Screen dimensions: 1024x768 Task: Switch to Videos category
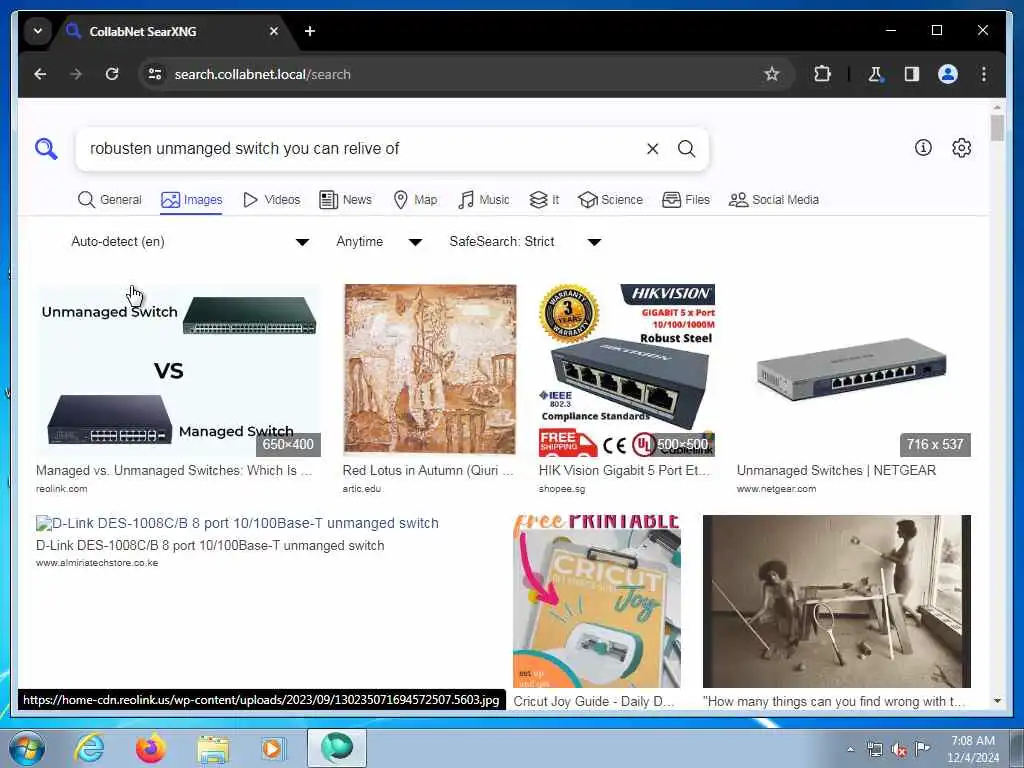[271, 200]
